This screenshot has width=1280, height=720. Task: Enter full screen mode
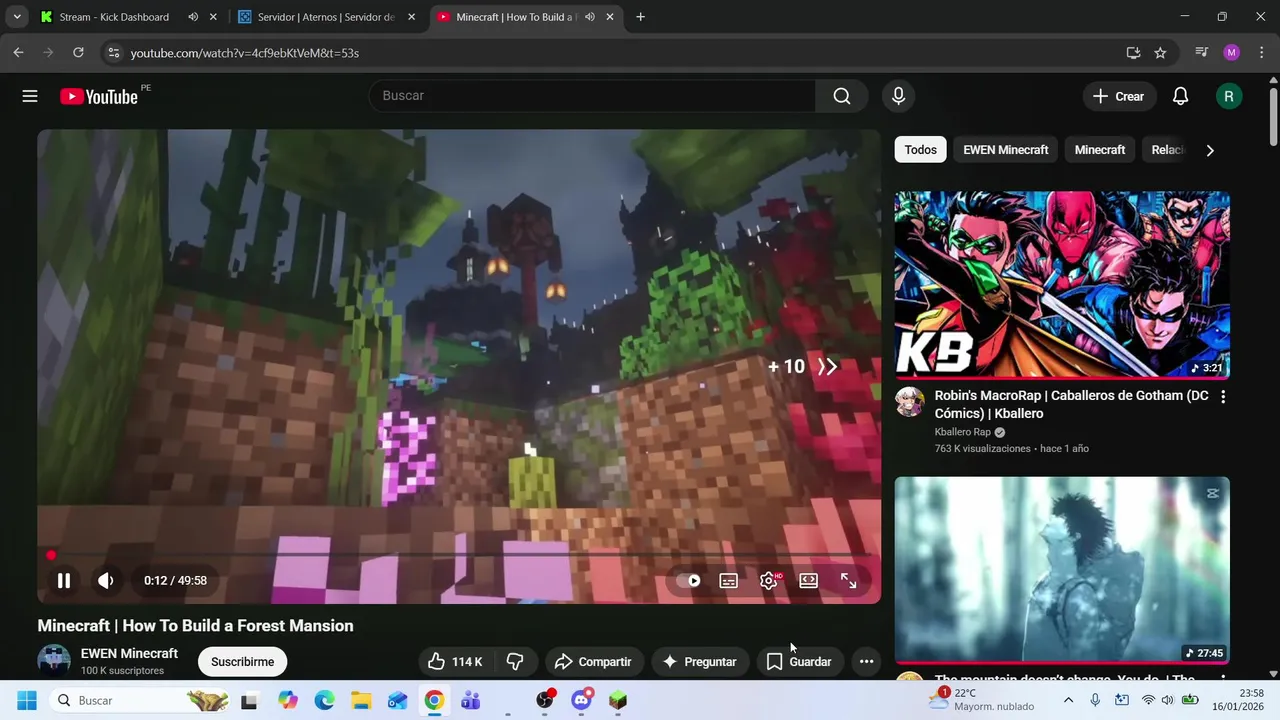tap(849, 580)
